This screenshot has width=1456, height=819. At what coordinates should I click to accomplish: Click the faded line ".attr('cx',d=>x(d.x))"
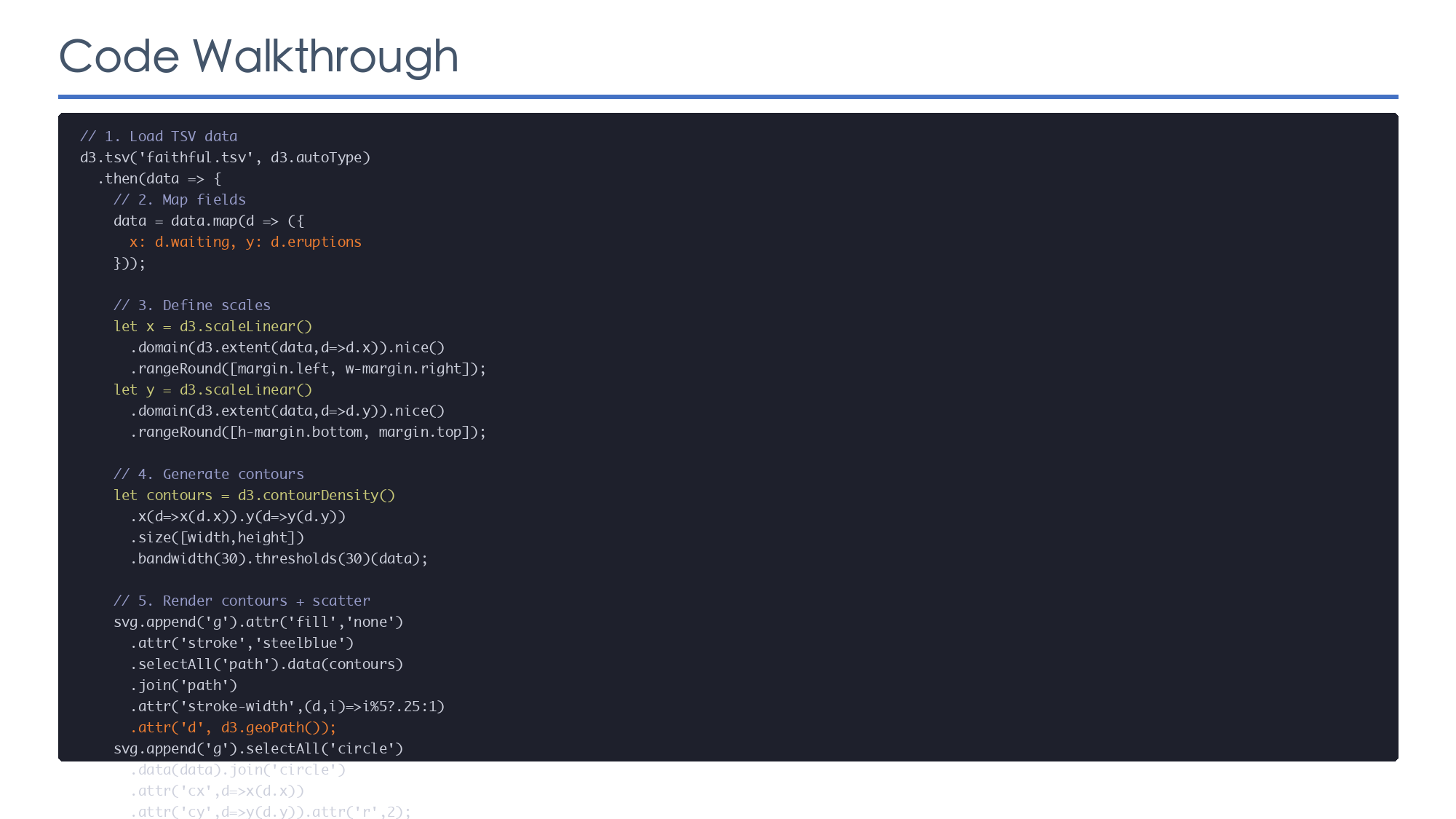[x=217, y=791]
